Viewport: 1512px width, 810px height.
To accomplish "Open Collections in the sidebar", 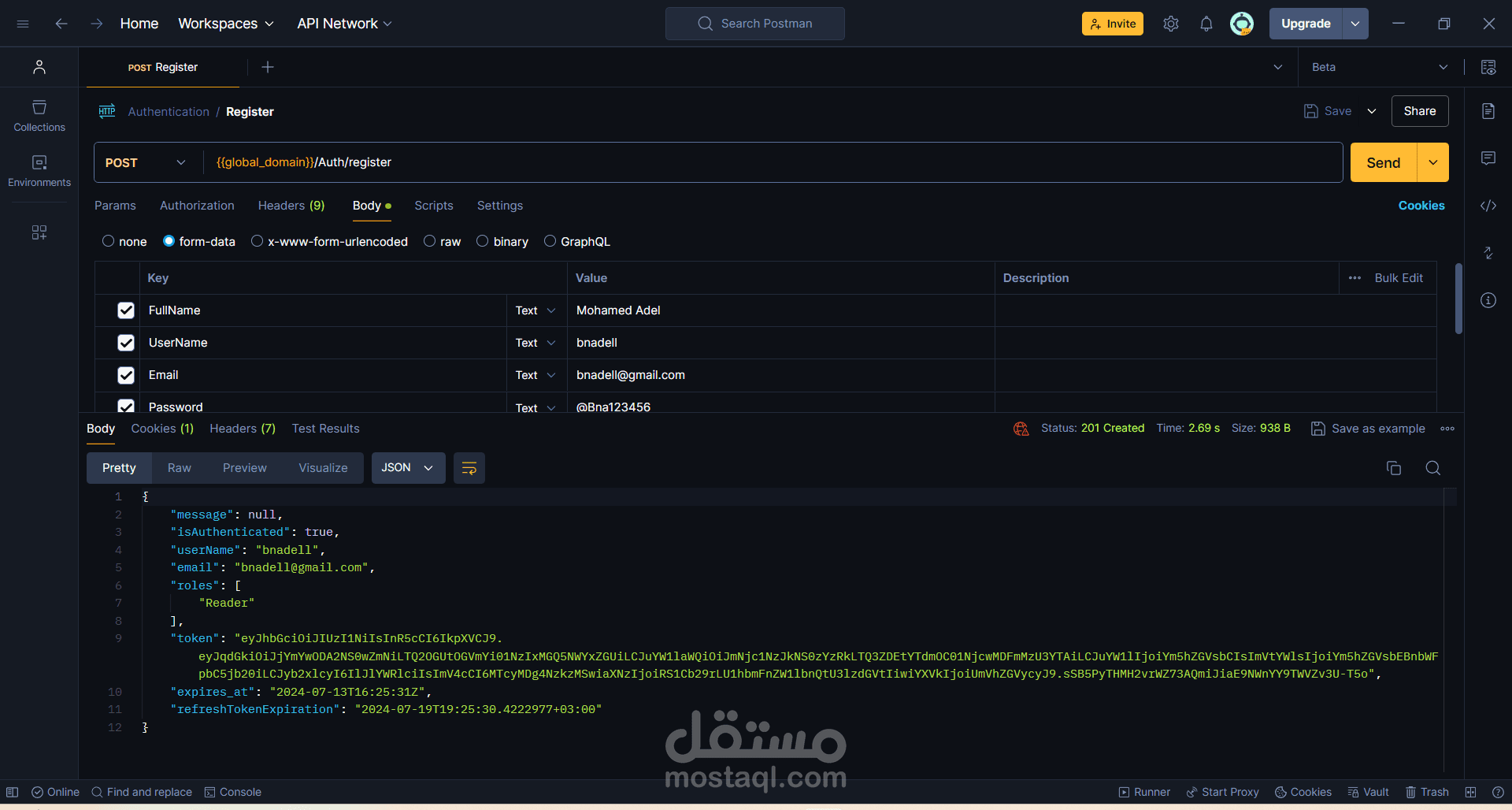I will tap(39, 116).
